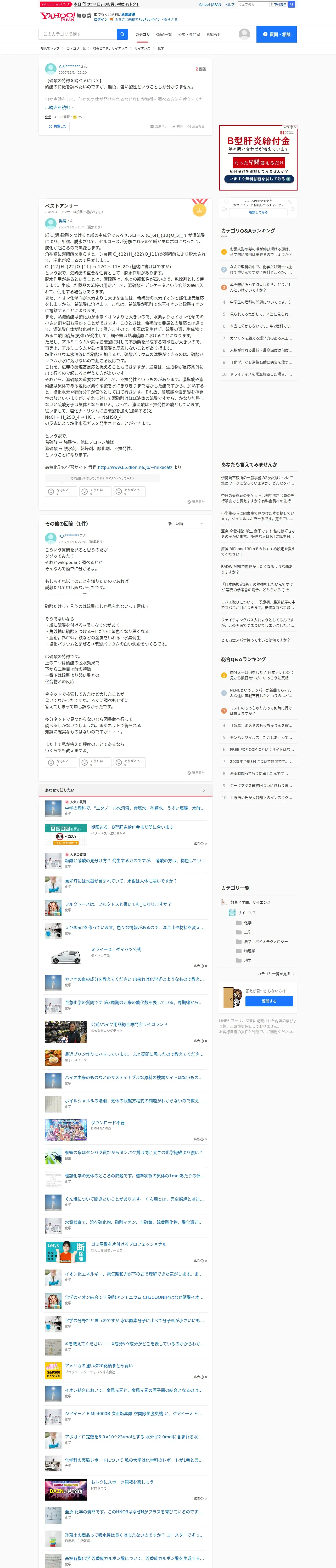Report the best answer via 違反報告

pos(196,502)
